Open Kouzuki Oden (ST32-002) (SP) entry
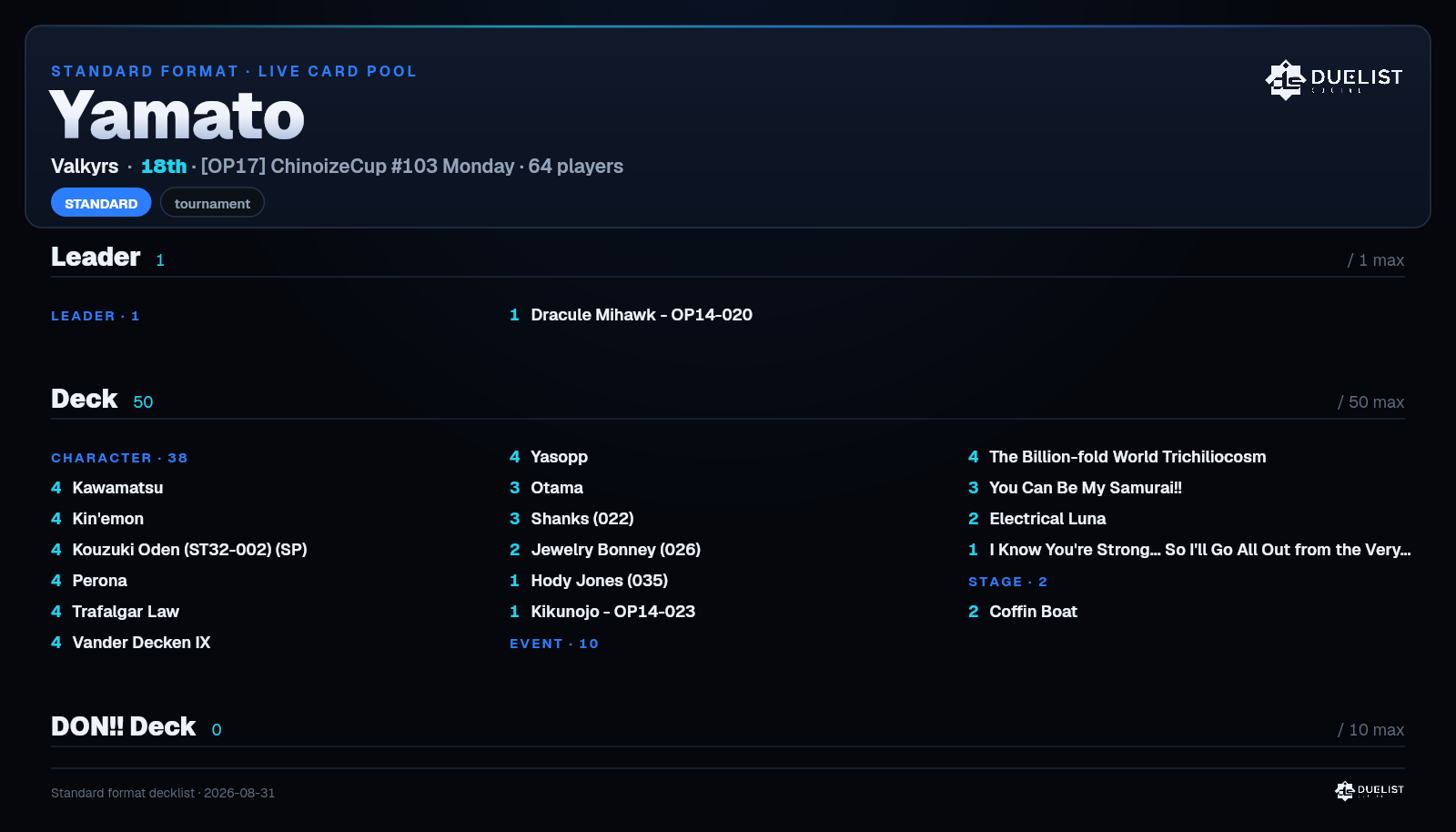This screenshot has height=832, width=1456. tap(179, 550)
